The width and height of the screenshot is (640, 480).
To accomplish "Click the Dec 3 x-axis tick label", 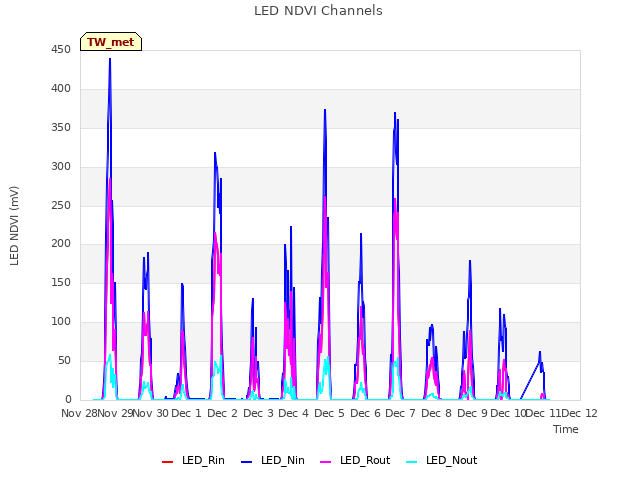I will [x=258, y=413].
